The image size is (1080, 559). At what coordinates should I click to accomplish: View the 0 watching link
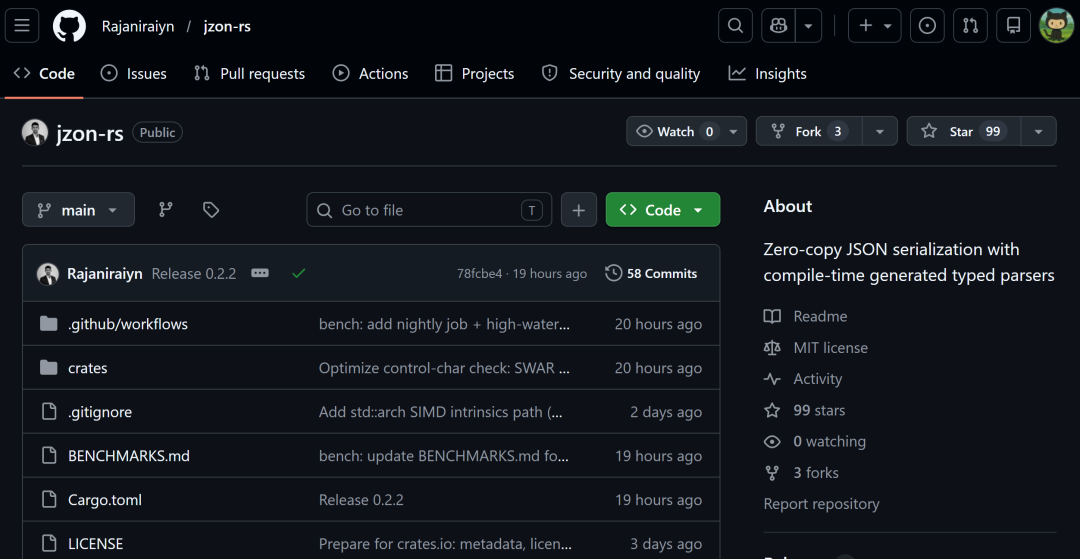pyautogui.click(x=815, y=442)
